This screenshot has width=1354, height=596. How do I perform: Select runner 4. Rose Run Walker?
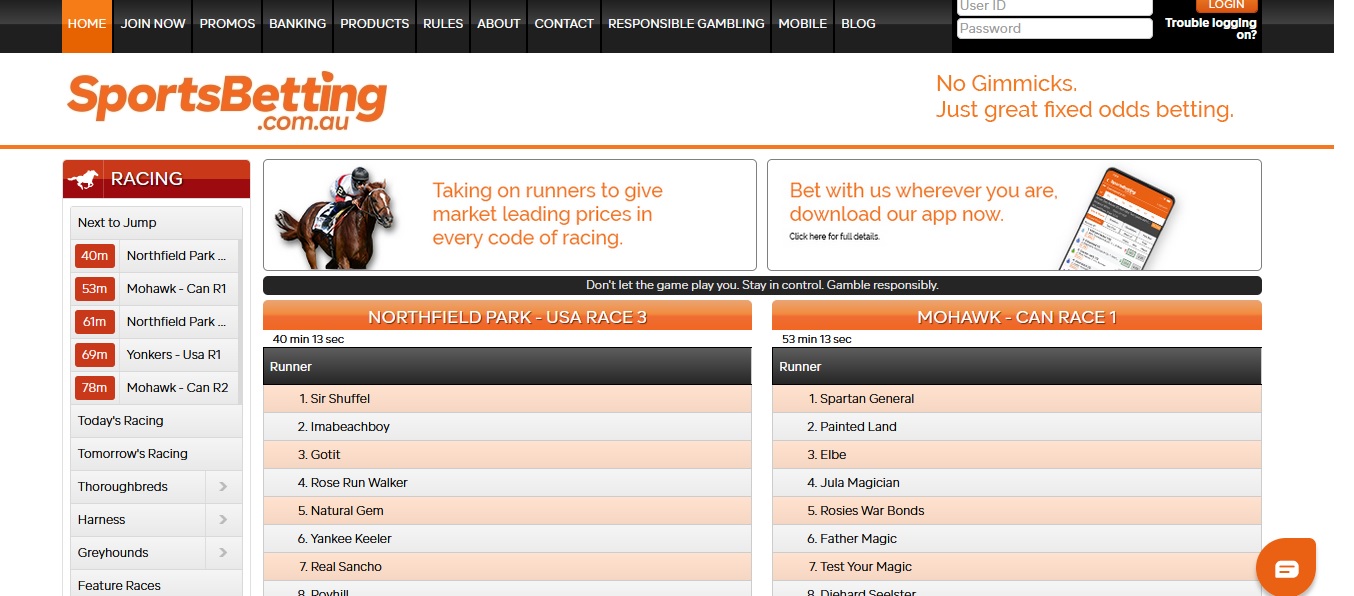507,483
